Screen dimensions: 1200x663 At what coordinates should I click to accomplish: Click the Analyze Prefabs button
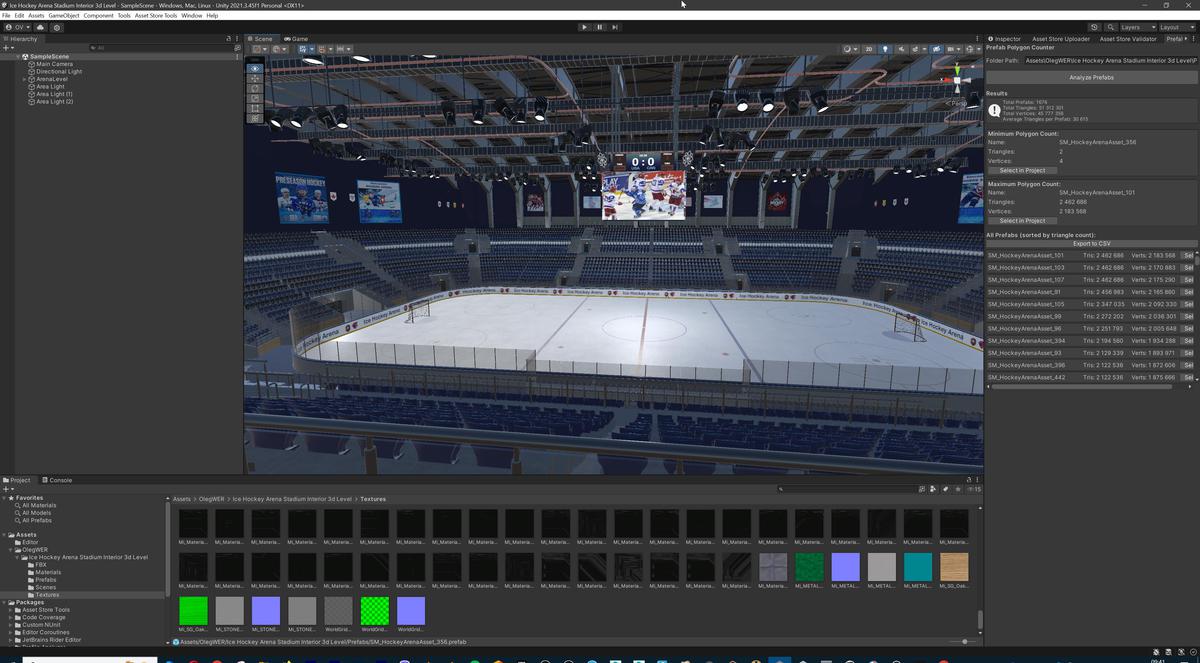click(1090, 77)
